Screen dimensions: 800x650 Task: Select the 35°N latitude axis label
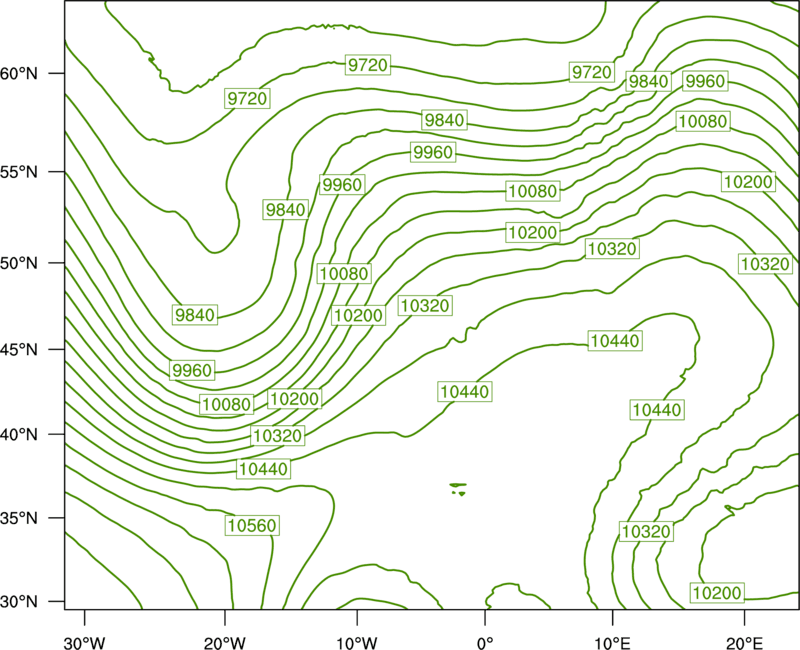(19, 518)
